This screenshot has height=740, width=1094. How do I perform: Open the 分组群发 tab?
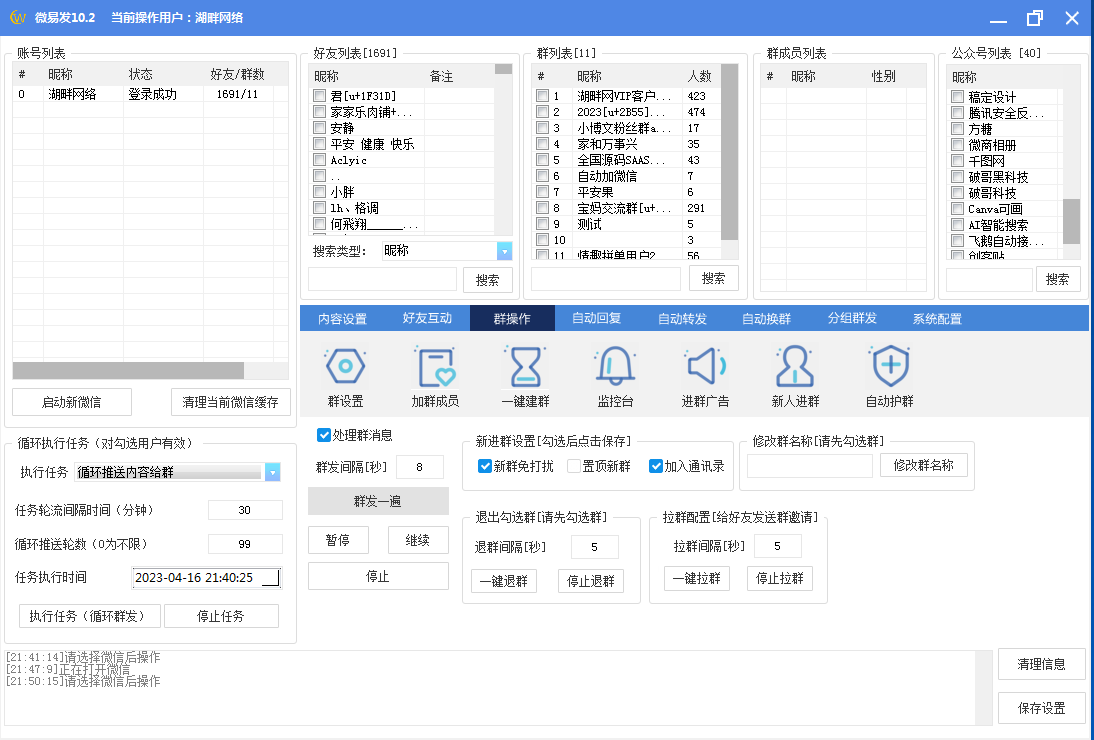pyautogui.click(x=852, y=319)
